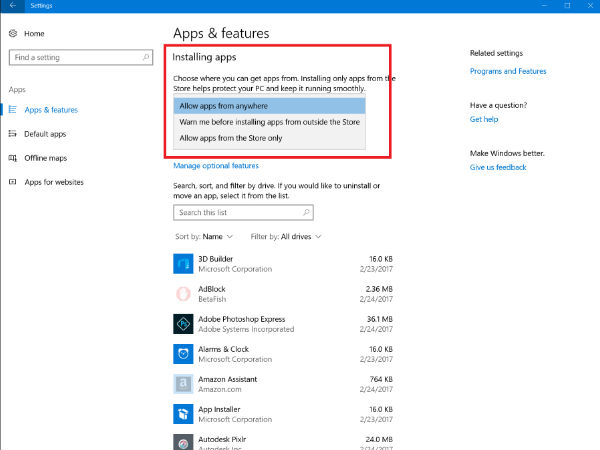The width and height of the screenshot is (600, 450).
Task: Open Offline maps settings page
Action: click(x=44, y=158)
